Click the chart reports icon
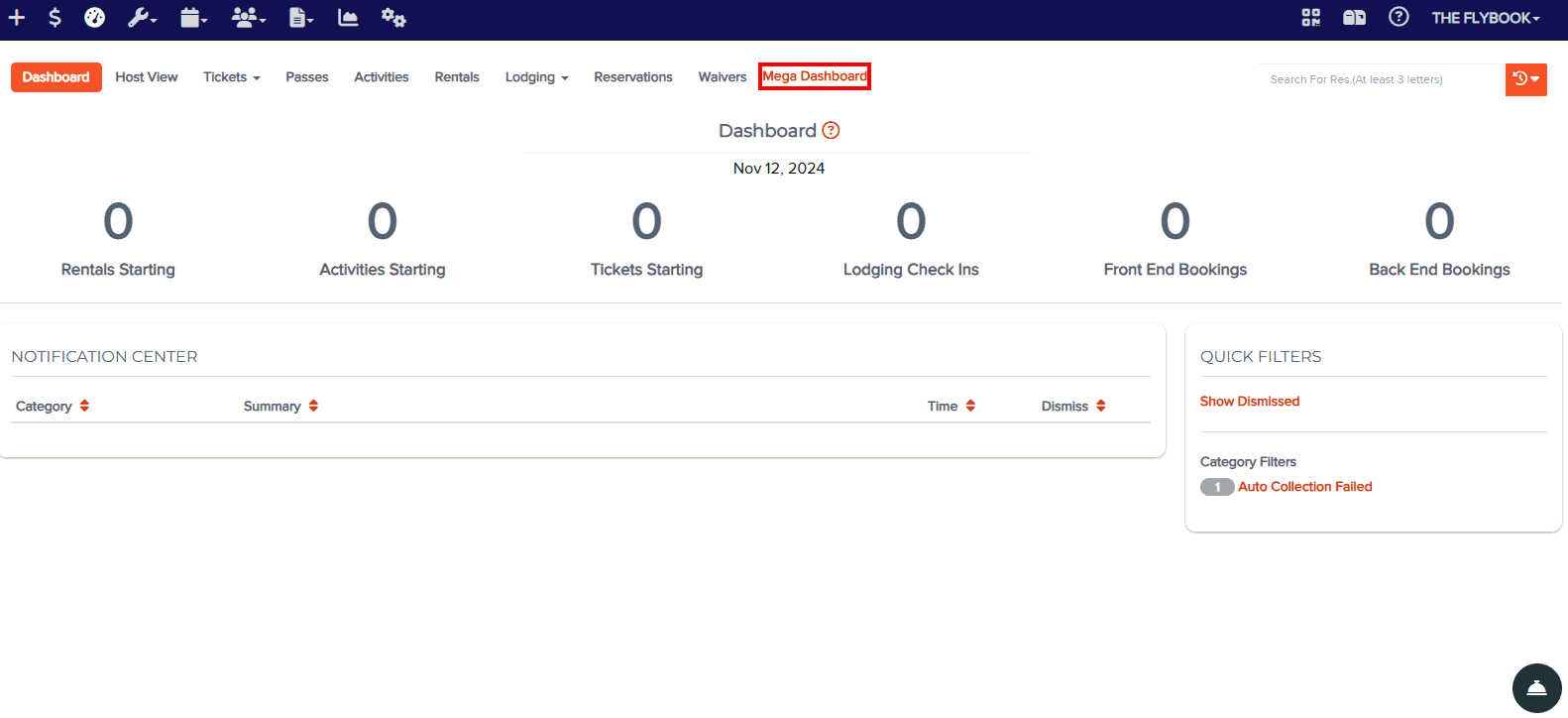The image size is (1568, 718). [x=348, y=18]
